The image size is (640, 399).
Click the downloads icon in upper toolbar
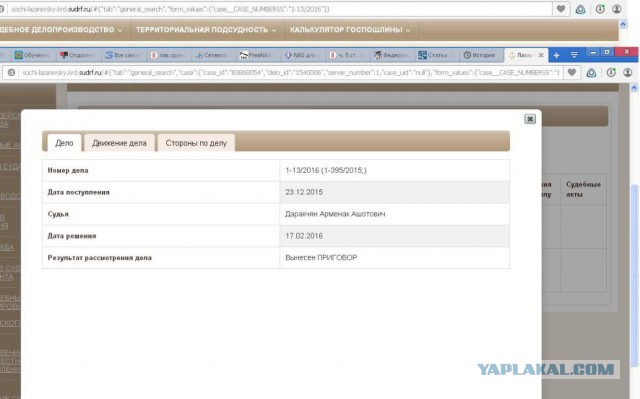pos(600,9)
